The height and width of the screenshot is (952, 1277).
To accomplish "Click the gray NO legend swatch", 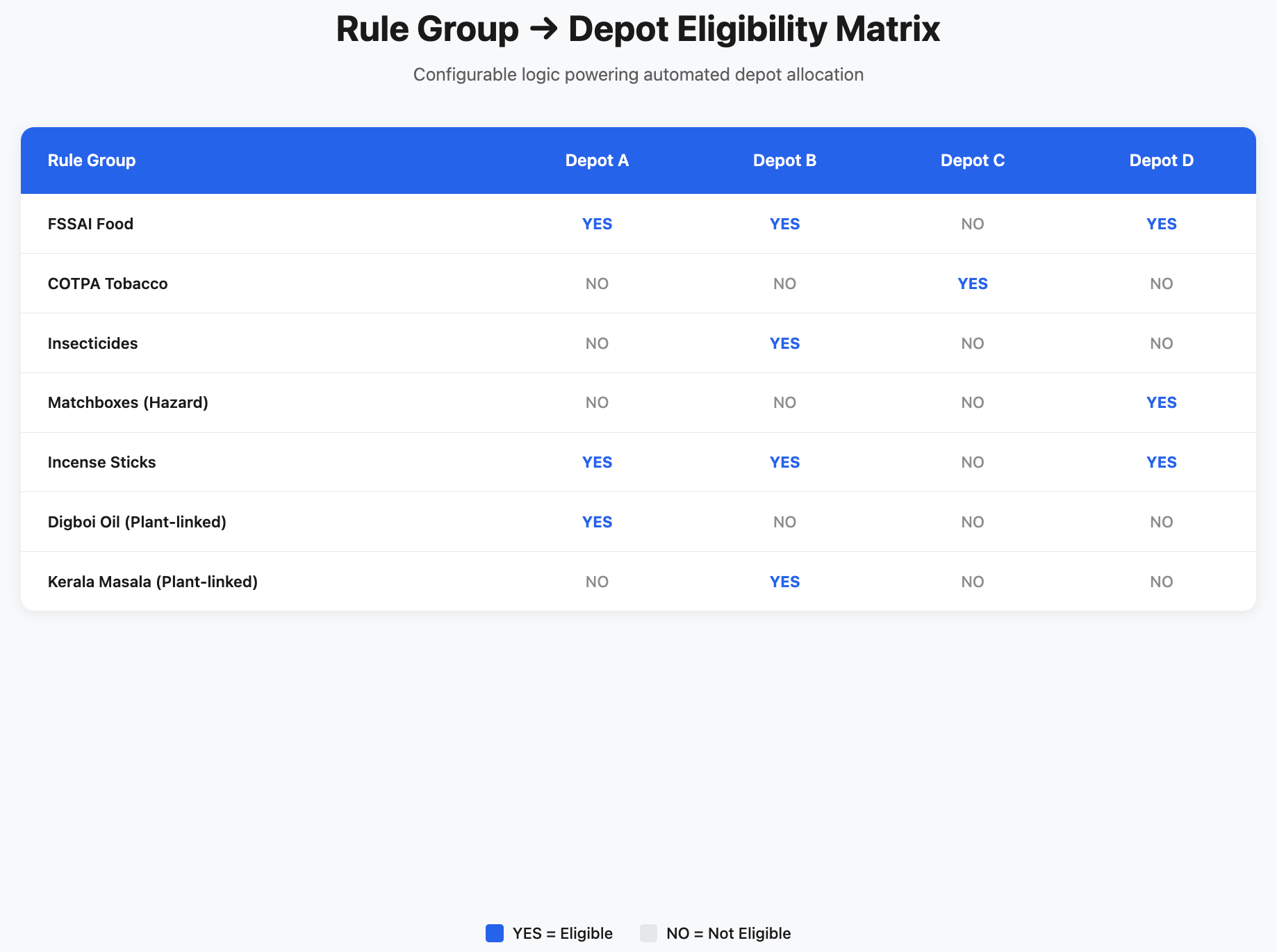I will tap(648, 933).
